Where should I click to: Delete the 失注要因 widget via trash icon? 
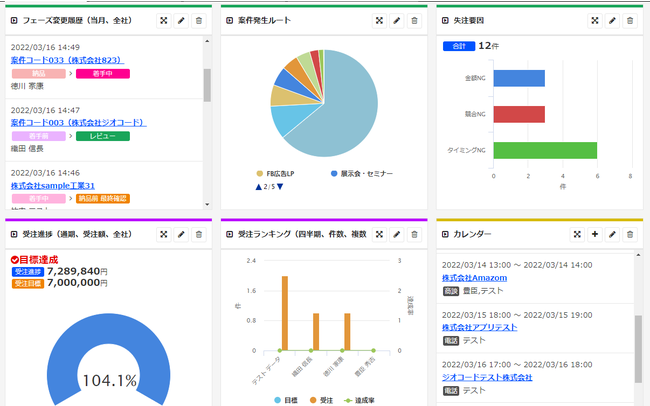[x=630, y=20]
